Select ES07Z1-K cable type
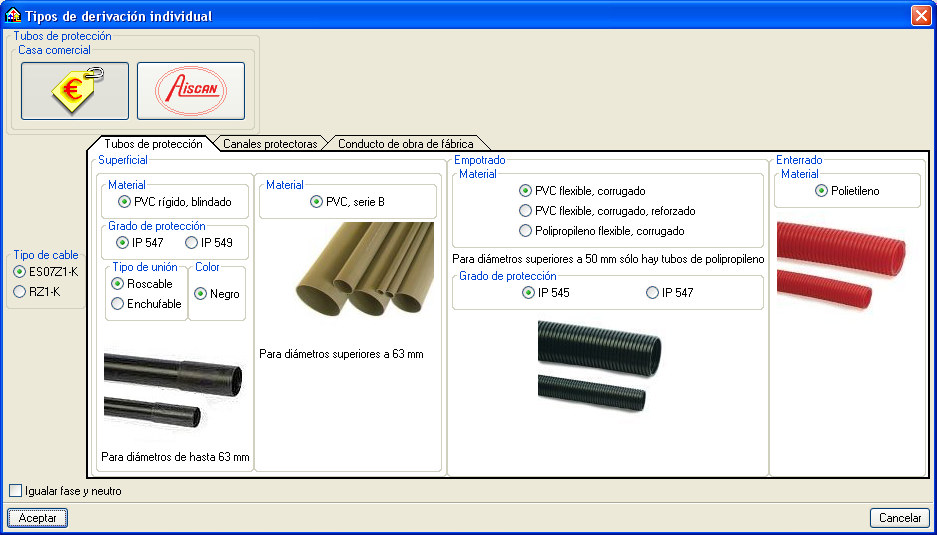This screenshot has height=535, width=937. pyautogui.click(x=45, y=272)
